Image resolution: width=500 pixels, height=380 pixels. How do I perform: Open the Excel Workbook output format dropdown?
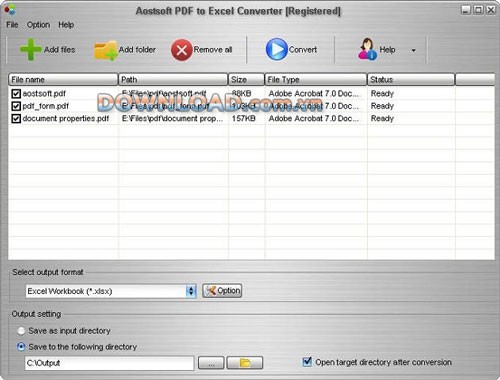(x=191, y=291)
